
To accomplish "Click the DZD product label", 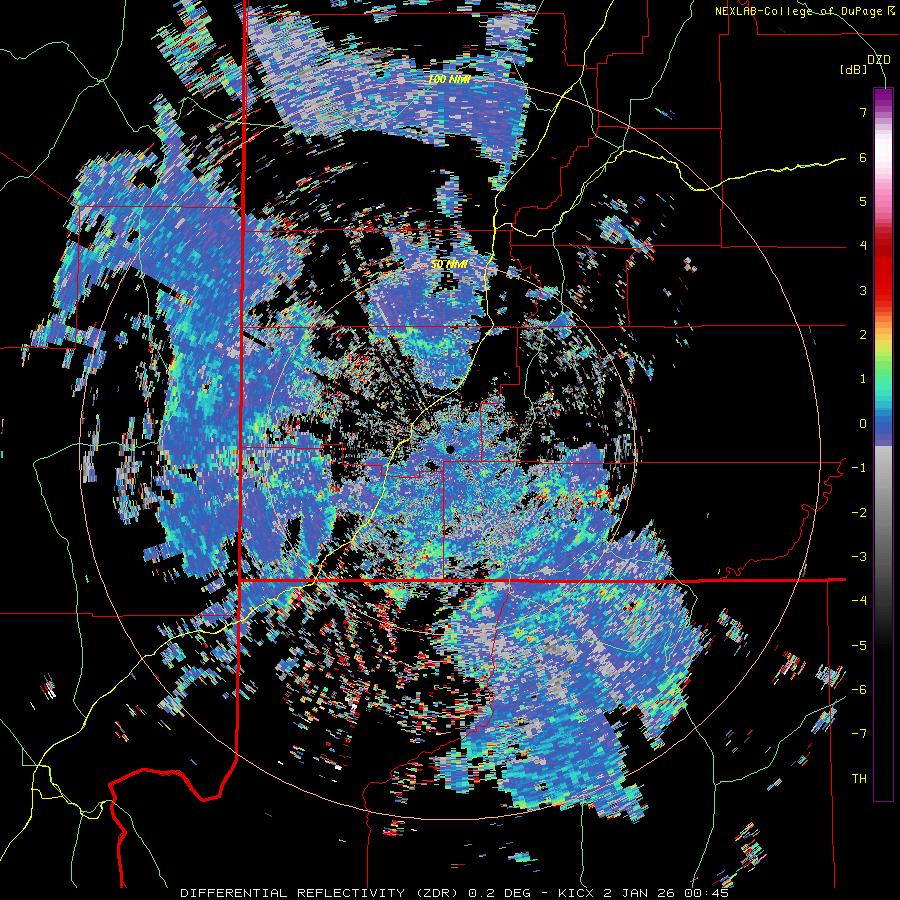I will 878,60.
